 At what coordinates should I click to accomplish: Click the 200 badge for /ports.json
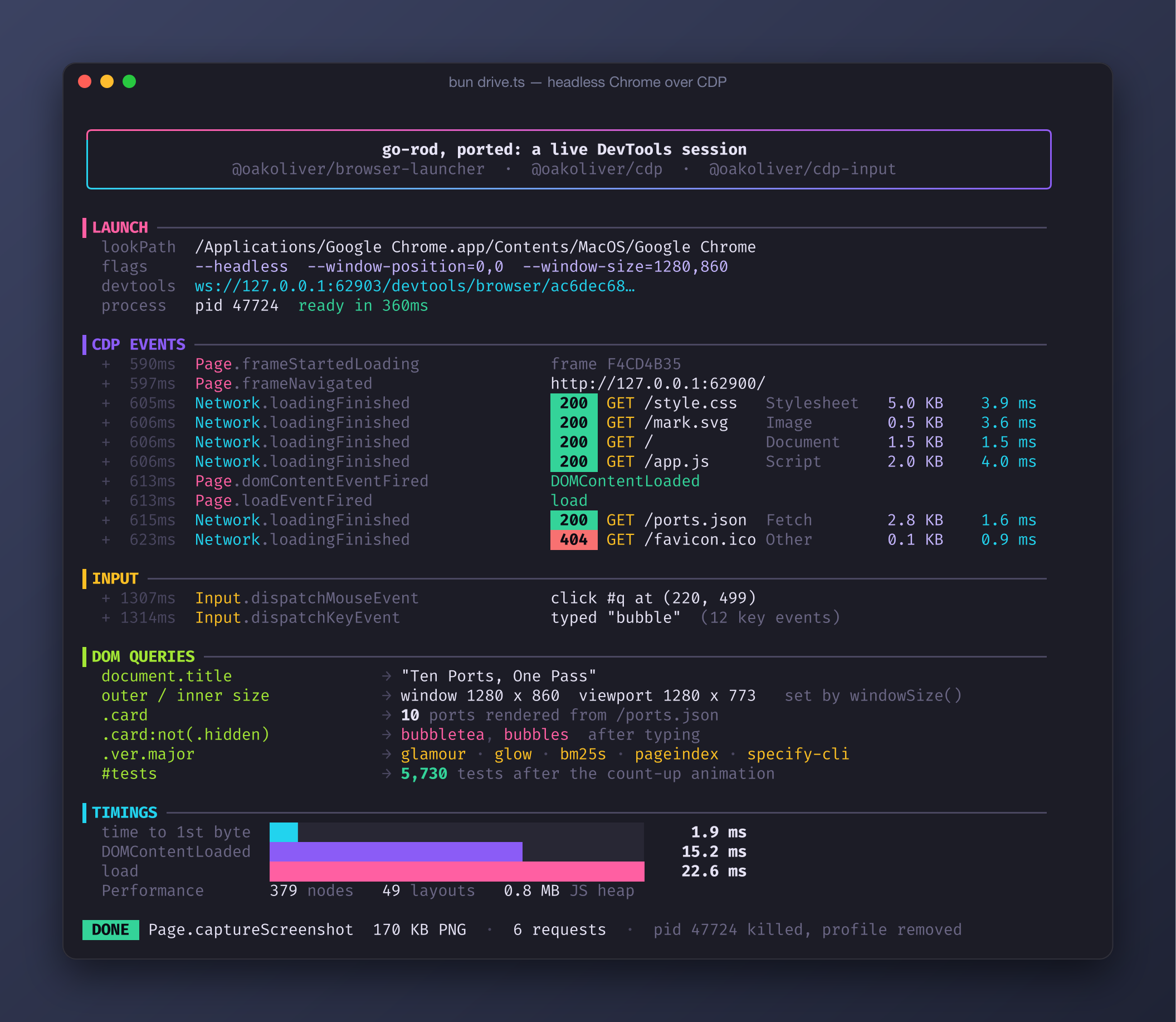point(573,520)
